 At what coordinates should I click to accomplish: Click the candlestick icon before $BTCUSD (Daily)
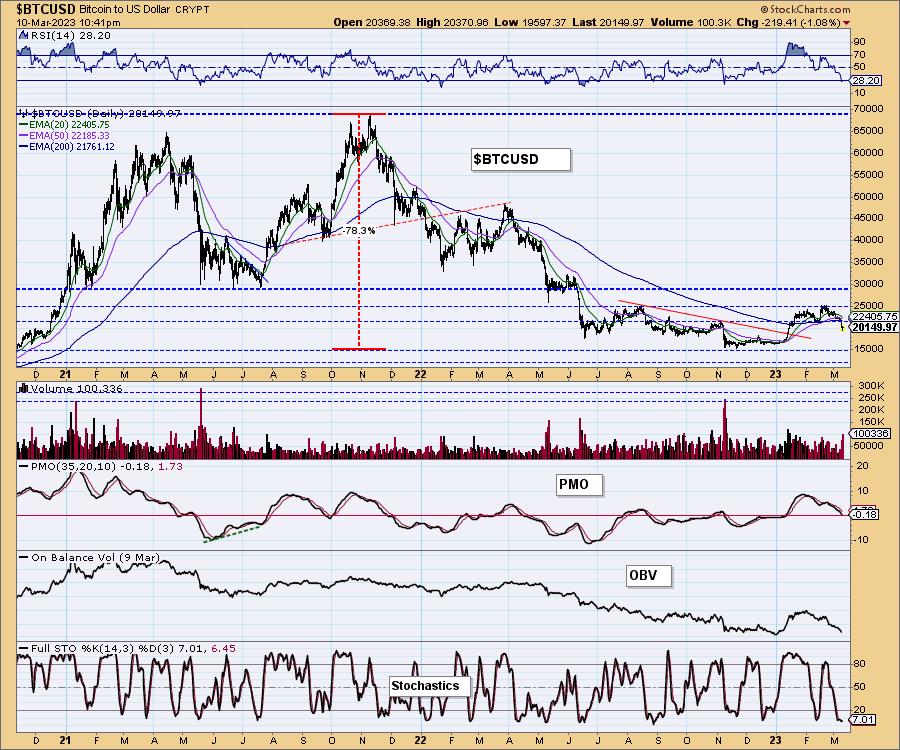(x=23, y=113)
